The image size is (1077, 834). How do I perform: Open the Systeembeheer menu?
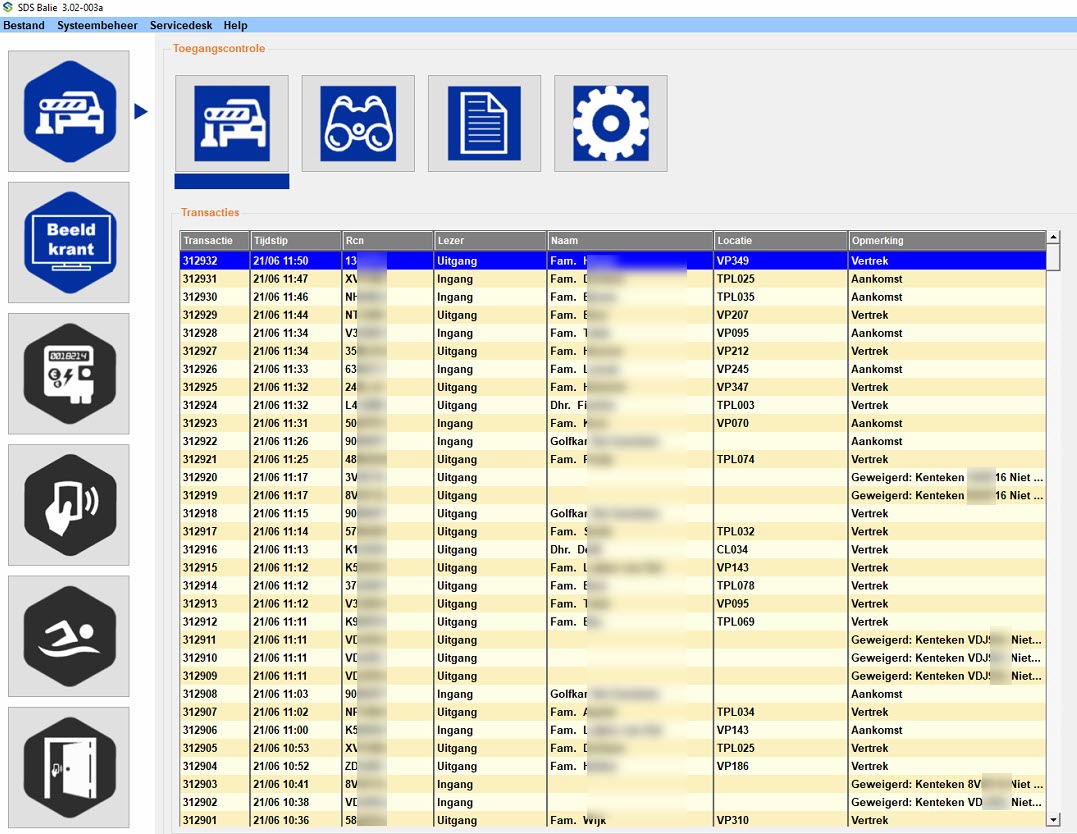(x=97, y=25)
